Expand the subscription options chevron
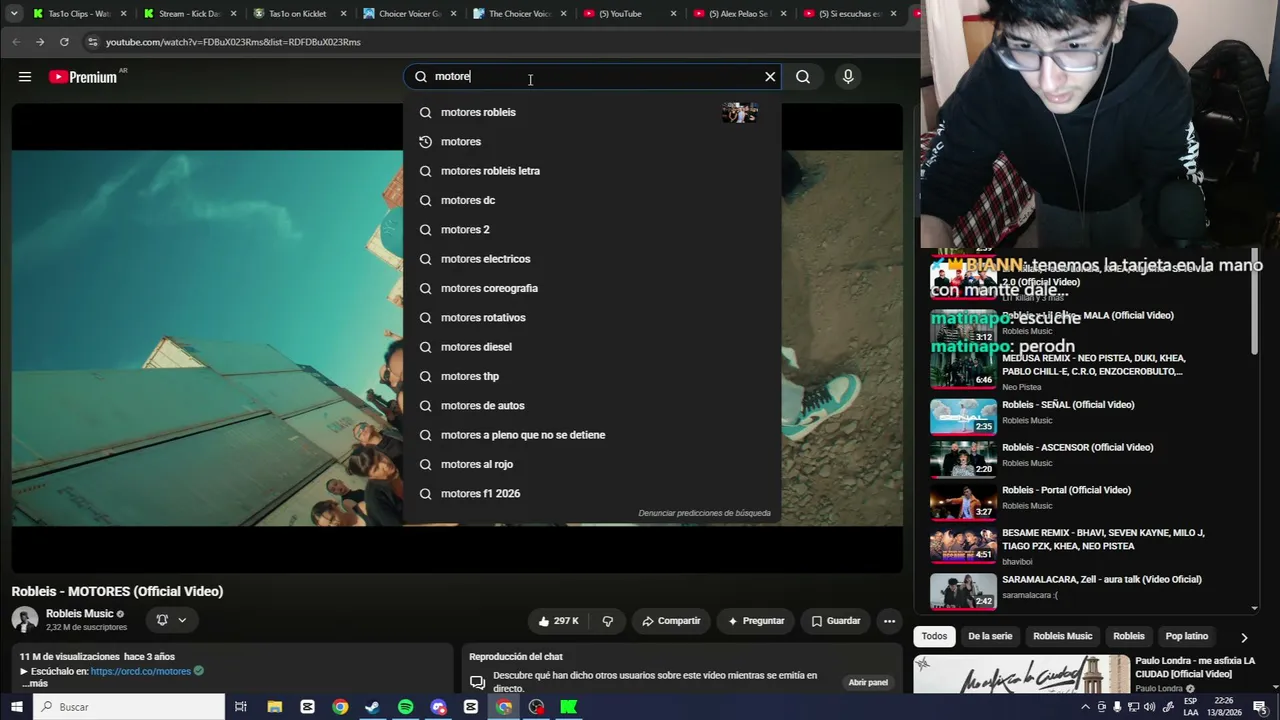Screen dimensions: 1280x720 pyautogui.click(x=182, y=620)
